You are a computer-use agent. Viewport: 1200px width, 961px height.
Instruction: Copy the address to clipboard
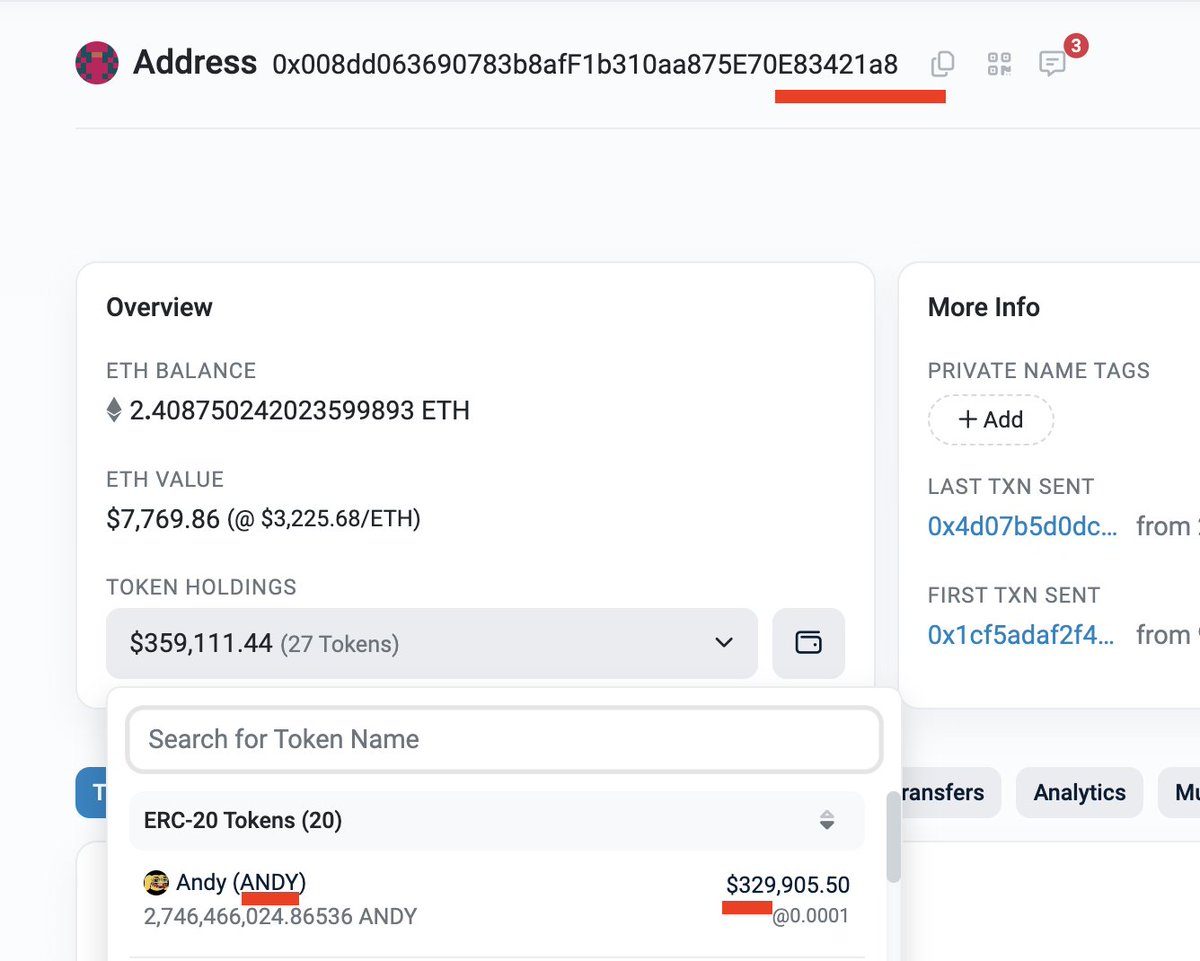coord(942,65)
